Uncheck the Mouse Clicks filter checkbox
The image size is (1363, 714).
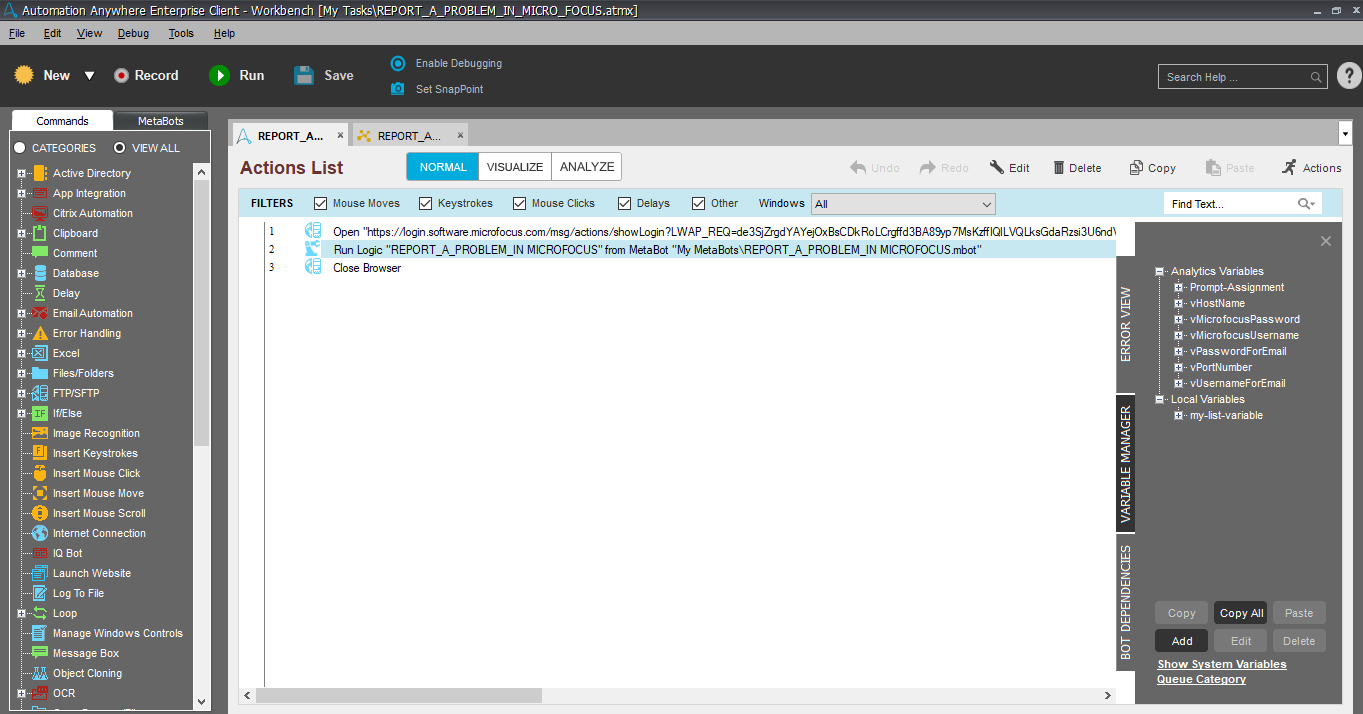point(520,203)
